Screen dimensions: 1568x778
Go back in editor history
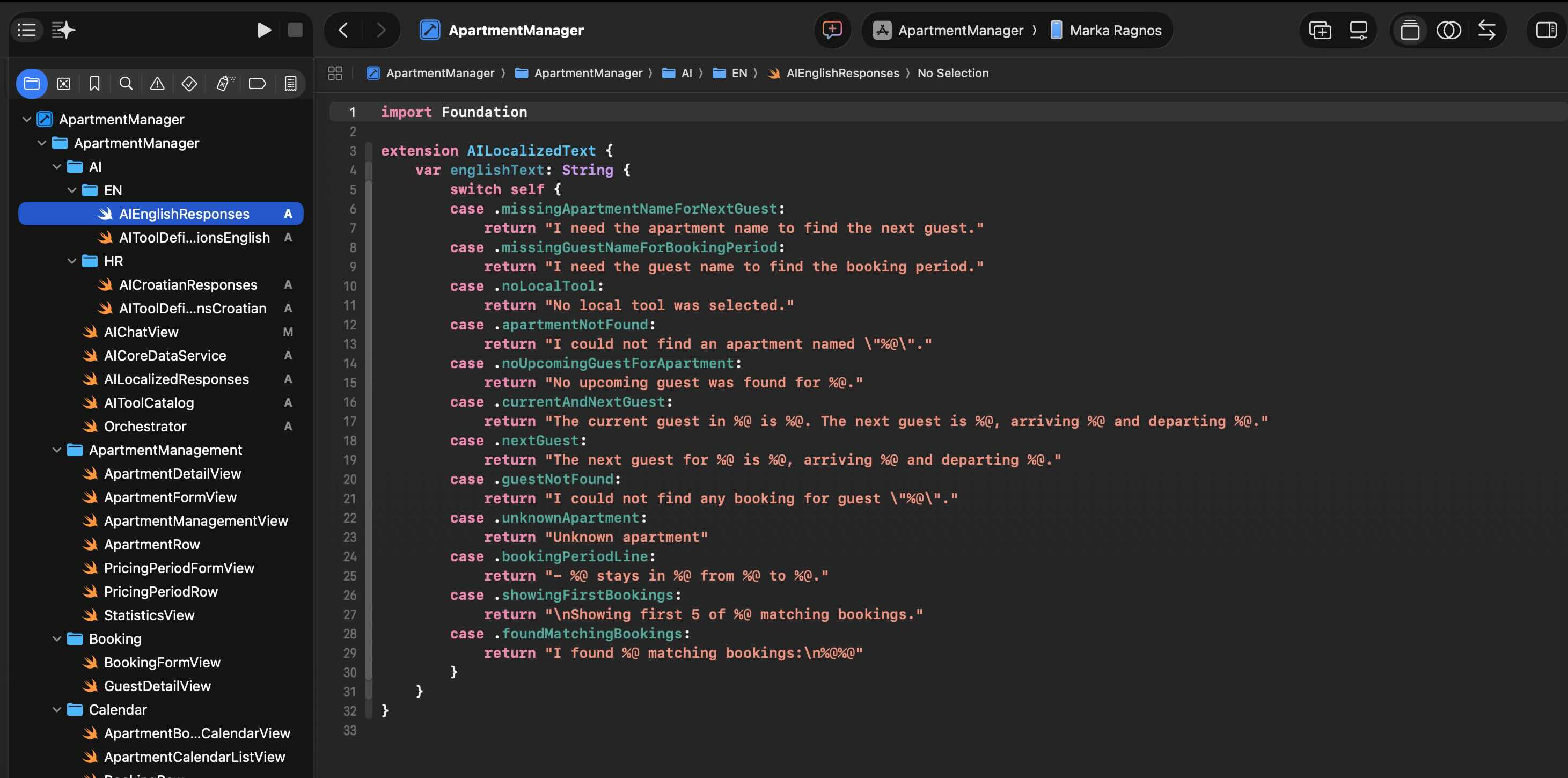pos(343,30)
